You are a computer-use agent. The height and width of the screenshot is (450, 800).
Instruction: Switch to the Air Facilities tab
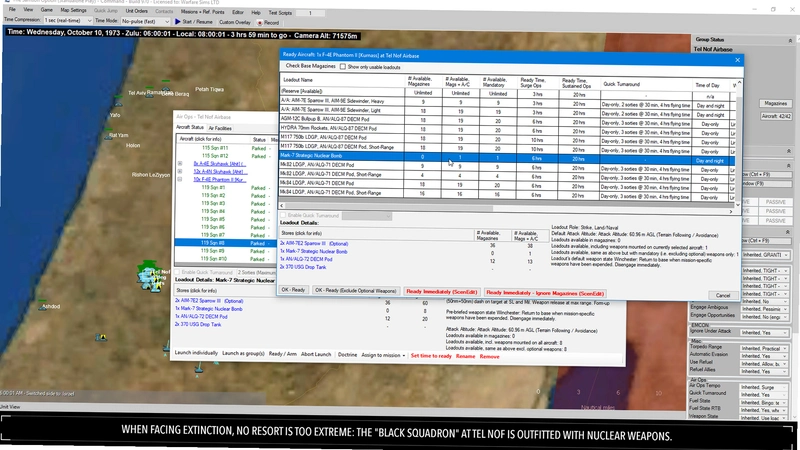click(220, 128)
